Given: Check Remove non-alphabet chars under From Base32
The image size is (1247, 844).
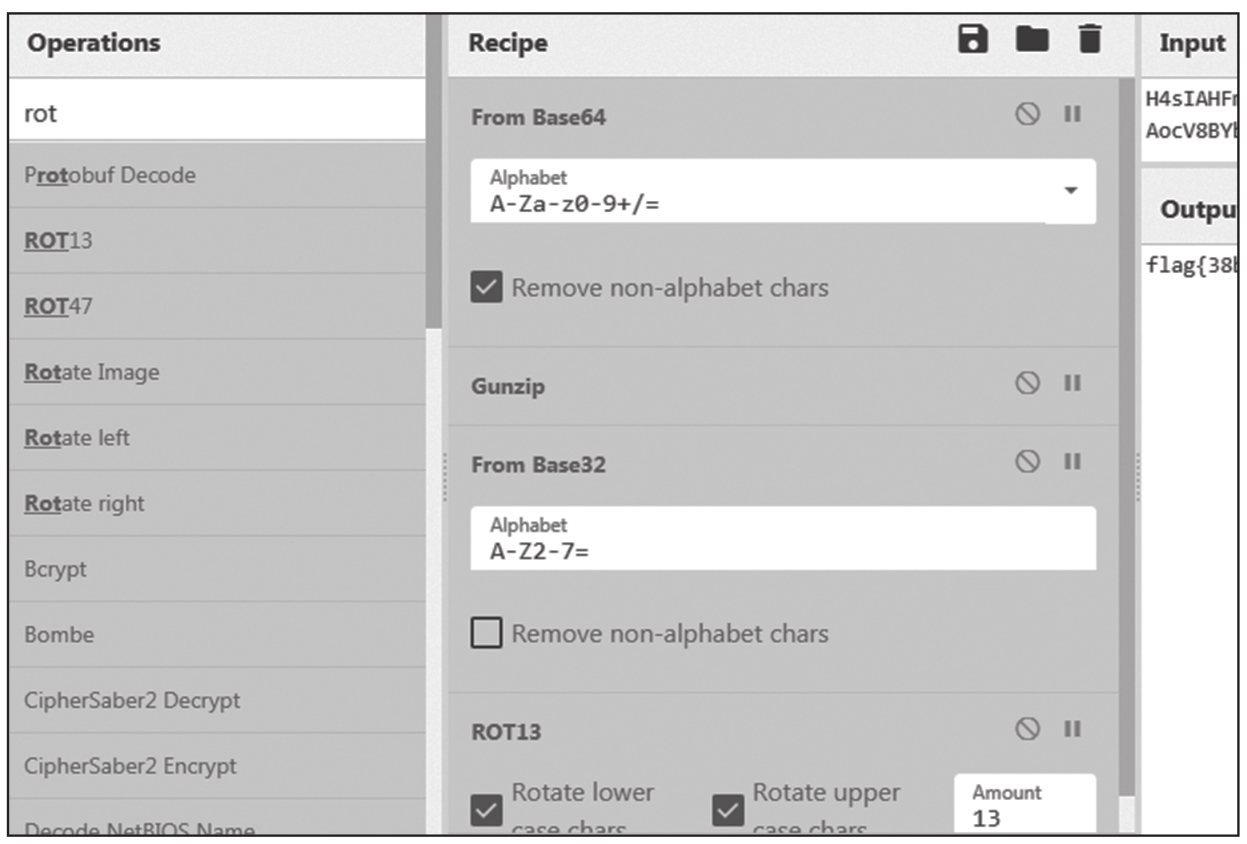Looking at the screenshot, I should (x=487, y=633).
